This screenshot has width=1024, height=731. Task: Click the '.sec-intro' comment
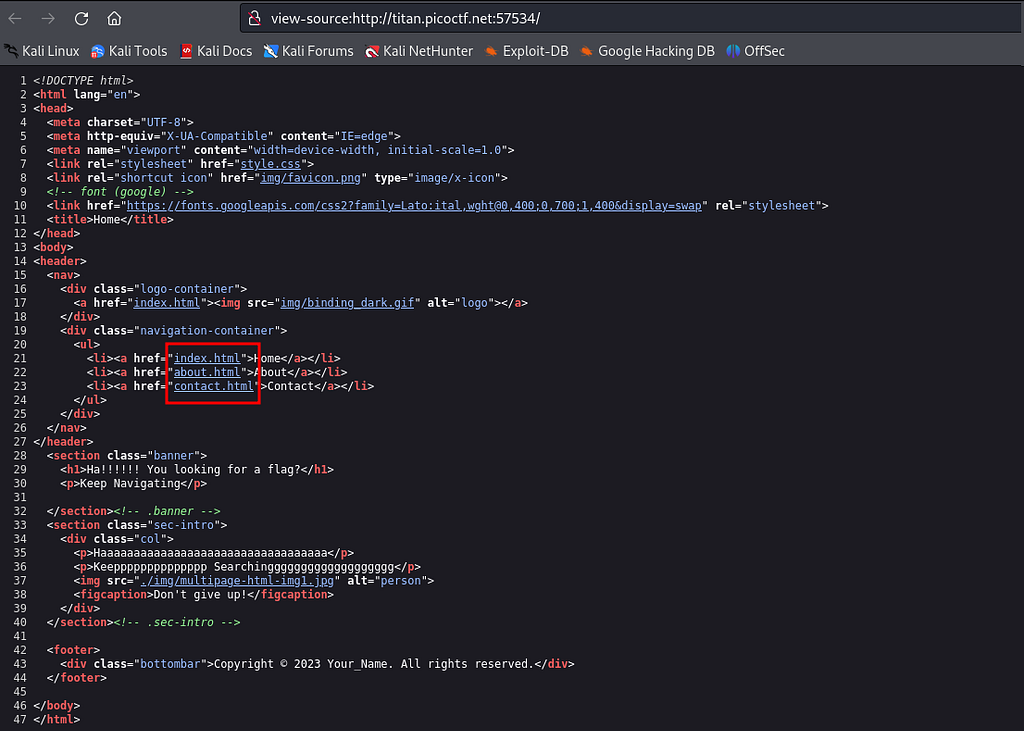[177, 623]
